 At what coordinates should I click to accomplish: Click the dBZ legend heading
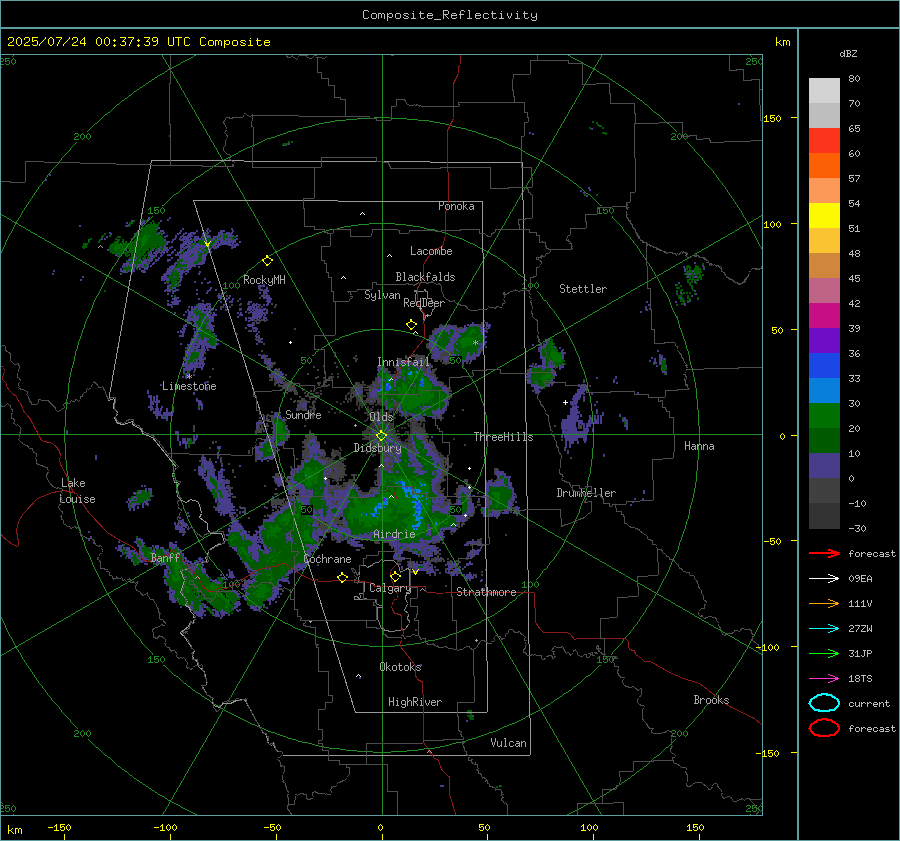[x=848, y=53]
